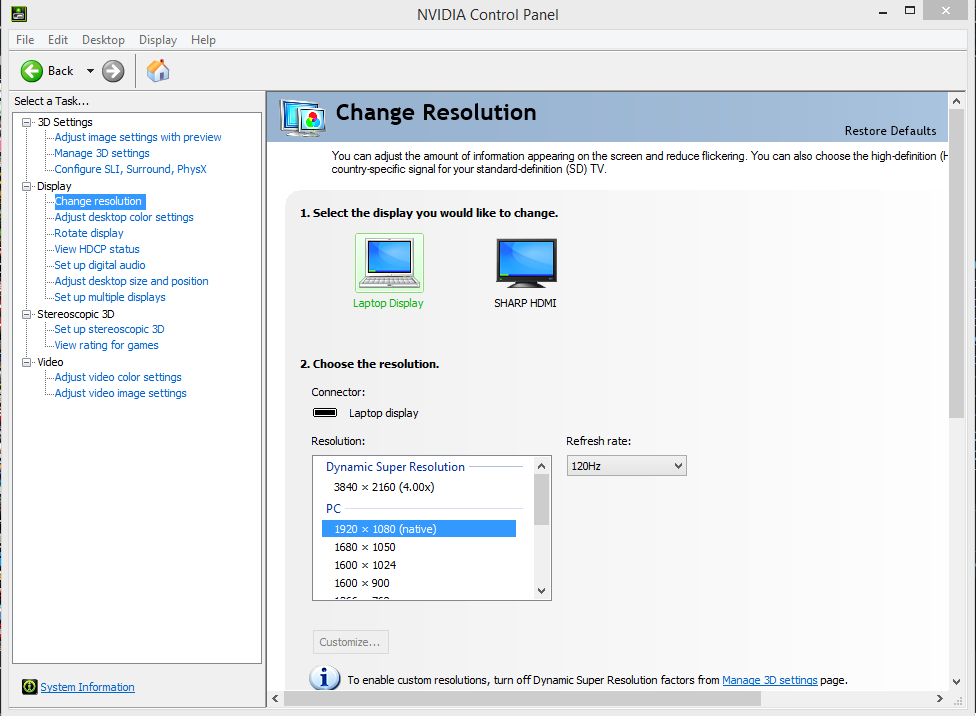Click the NVIDIA Control Panel title bar icon
Screen dimensions: 976x716
click(19, 14)
